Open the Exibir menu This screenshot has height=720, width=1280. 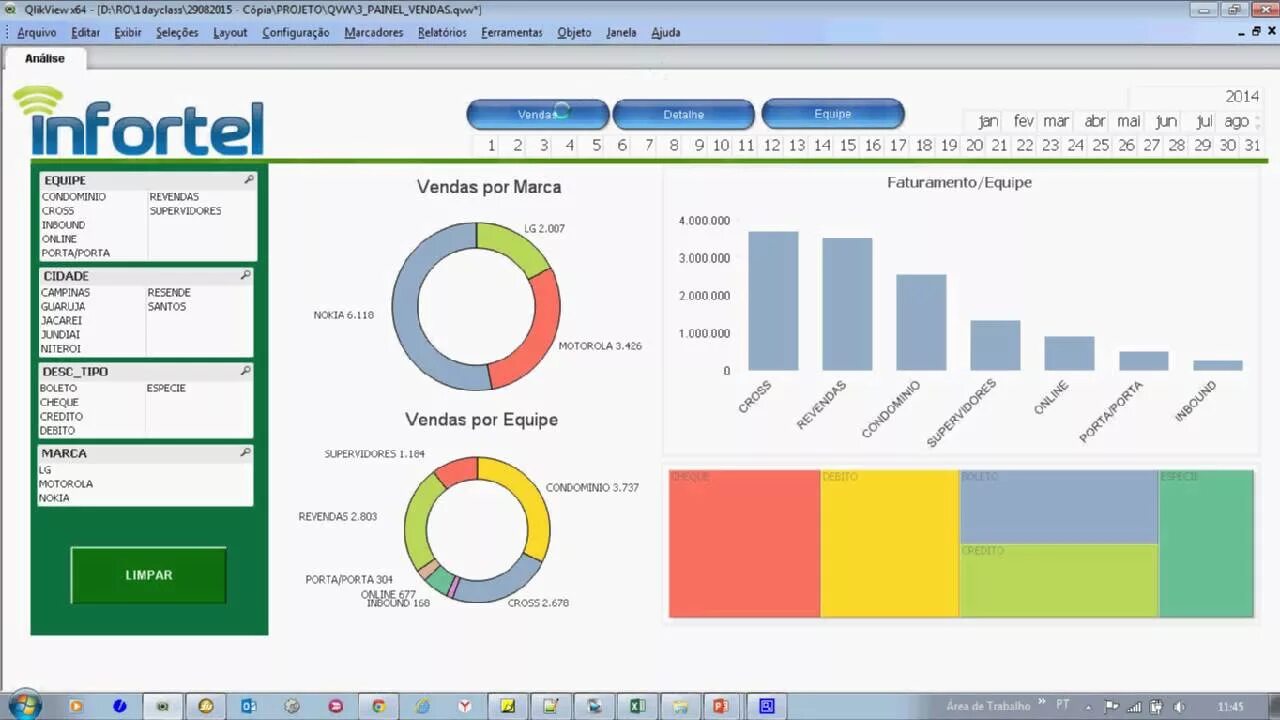127,32
